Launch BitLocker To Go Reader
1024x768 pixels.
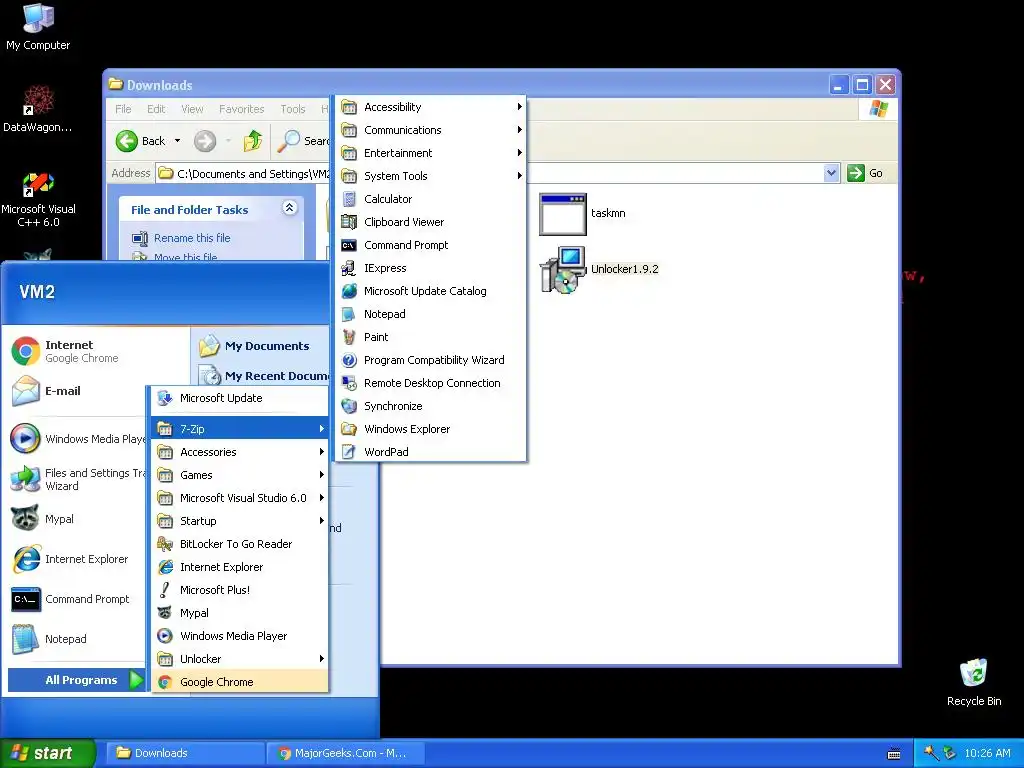(x=240, y=544)
